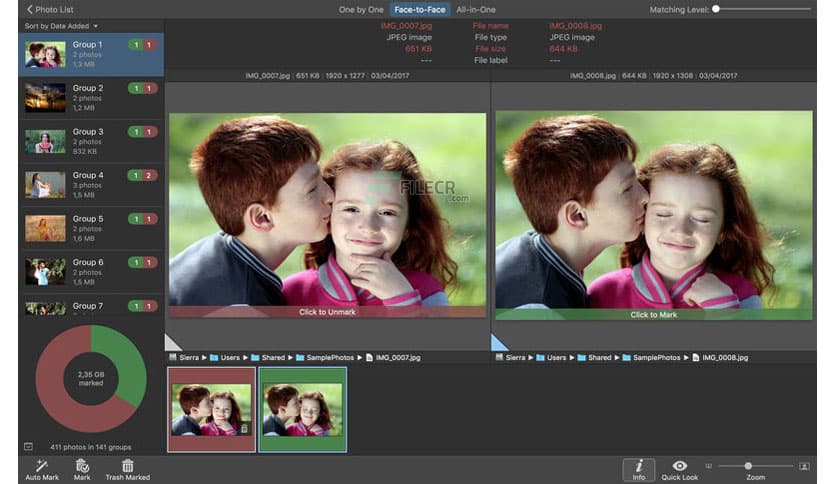Screen dimensions: 836x484
Task: Click the panel toggle icon beside photos count
Action: tap(28, 447)
